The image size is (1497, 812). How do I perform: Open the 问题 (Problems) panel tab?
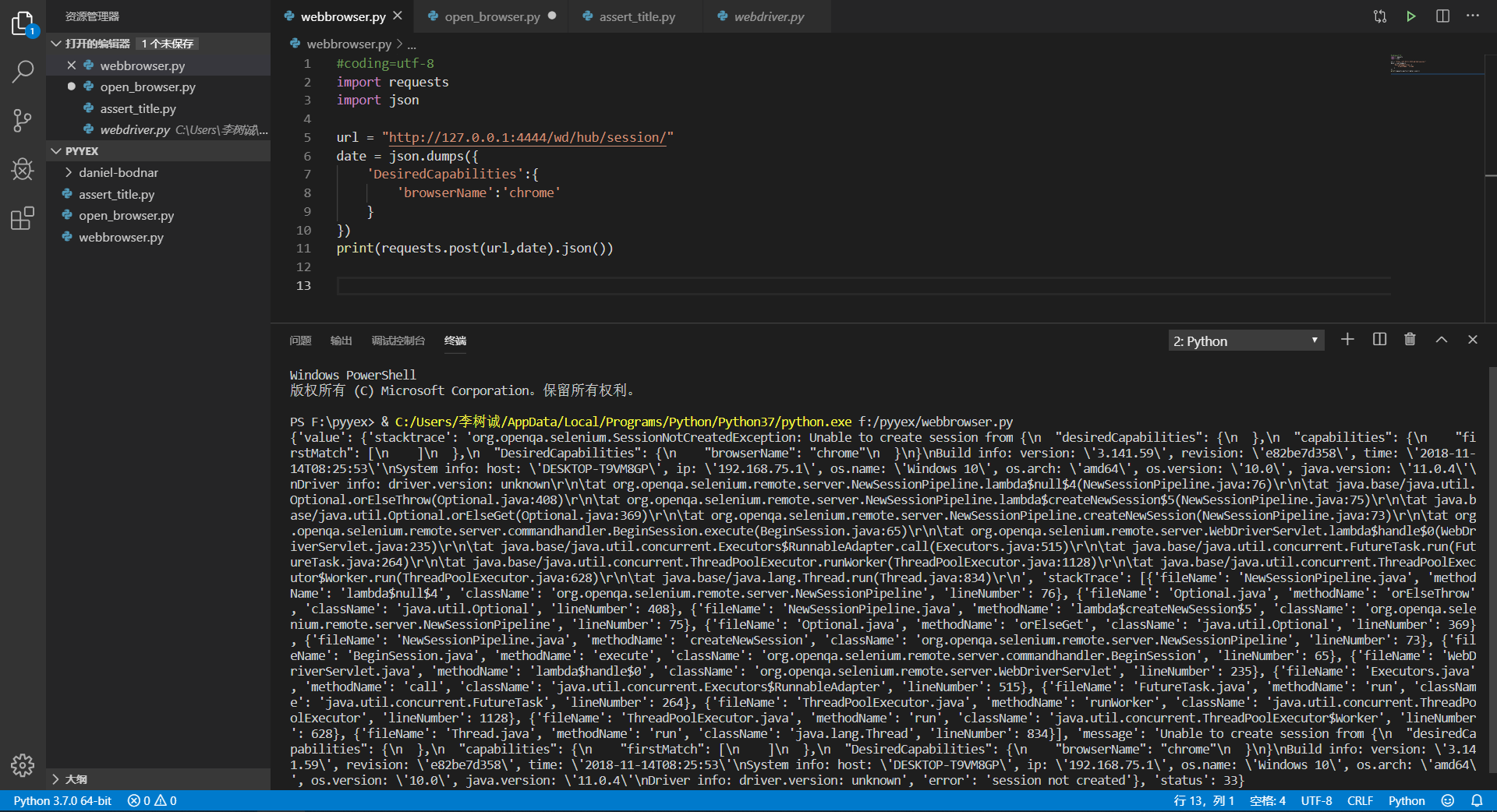coord(300,341)
